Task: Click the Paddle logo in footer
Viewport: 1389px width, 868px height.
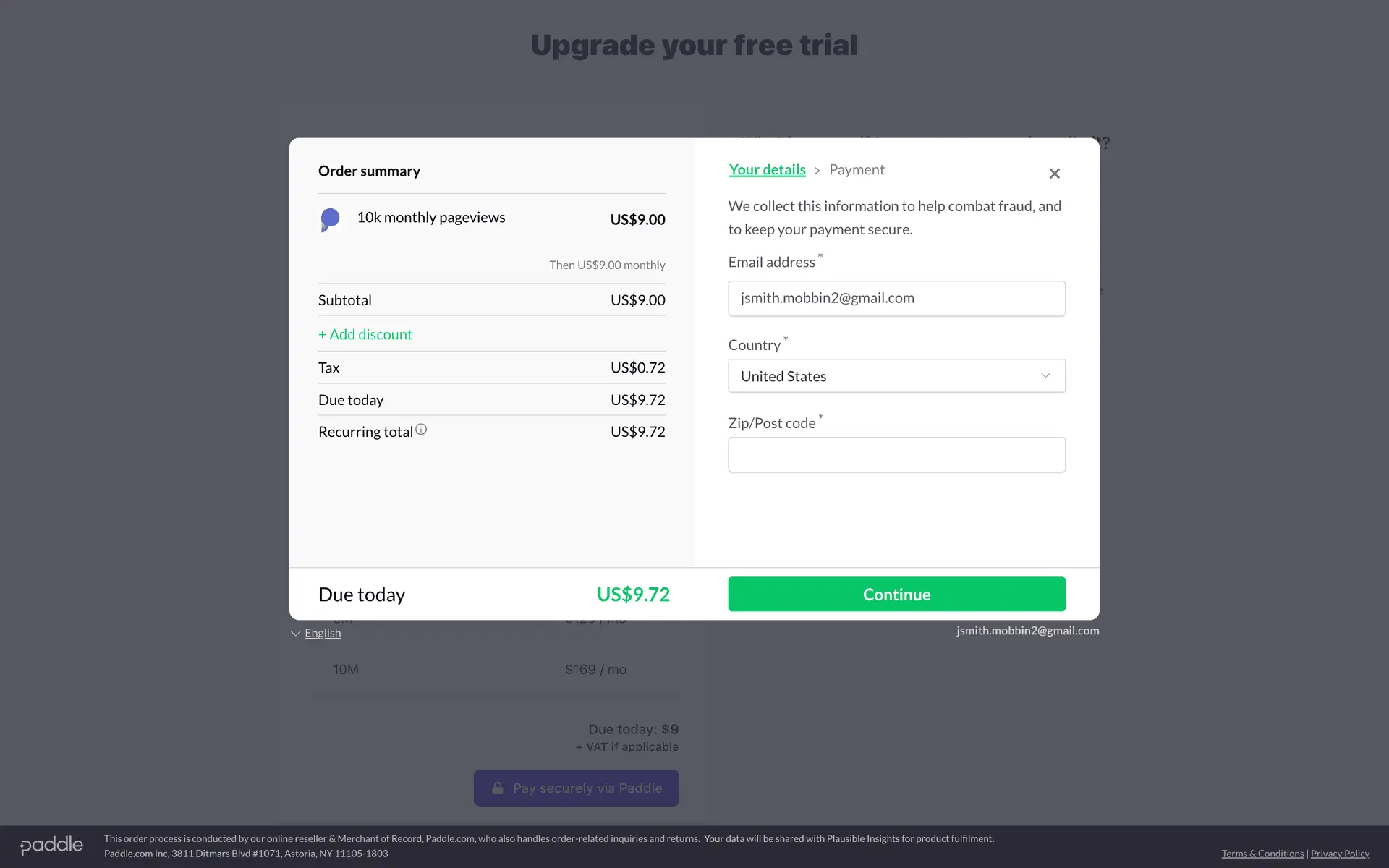Action: coord(51,845)
